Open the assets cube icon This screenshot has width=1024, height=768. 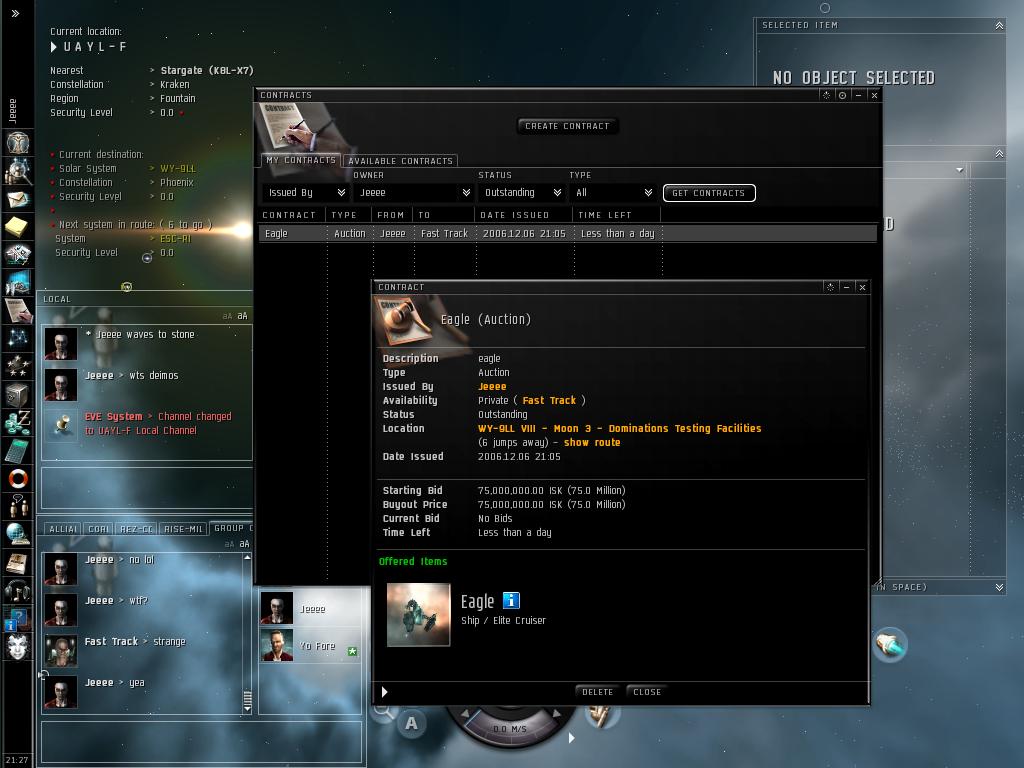click(18, 394)
